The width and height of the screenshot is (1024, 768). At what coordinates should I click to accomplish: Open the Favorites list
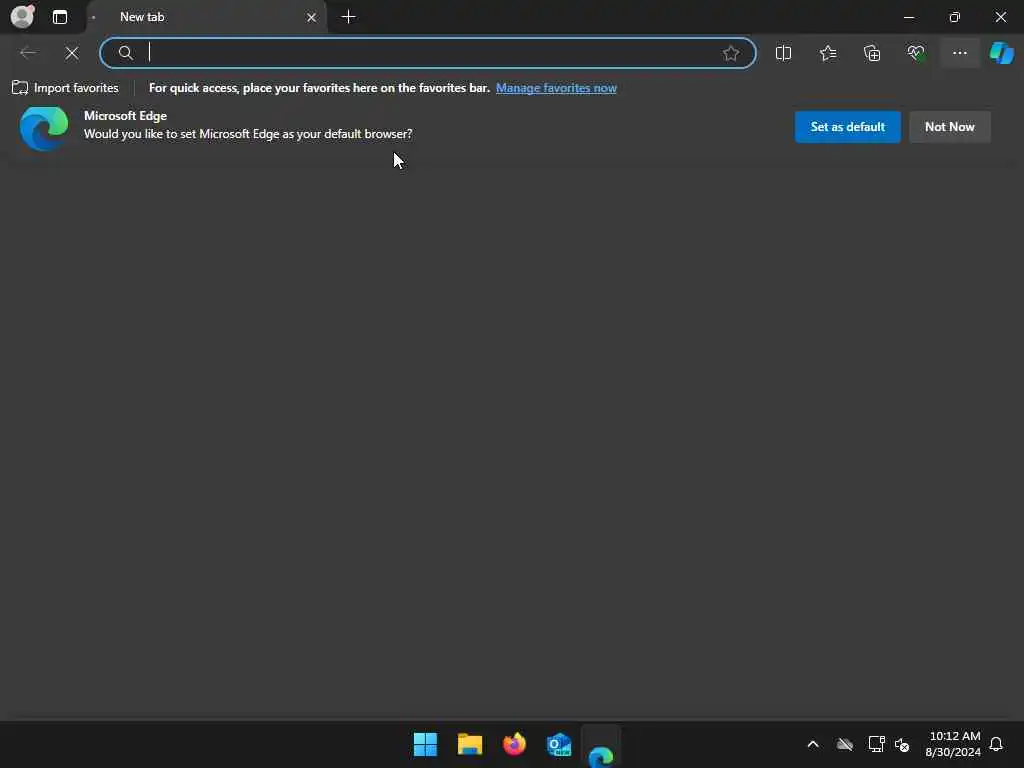pyautogui.click(x=827, y=53)
